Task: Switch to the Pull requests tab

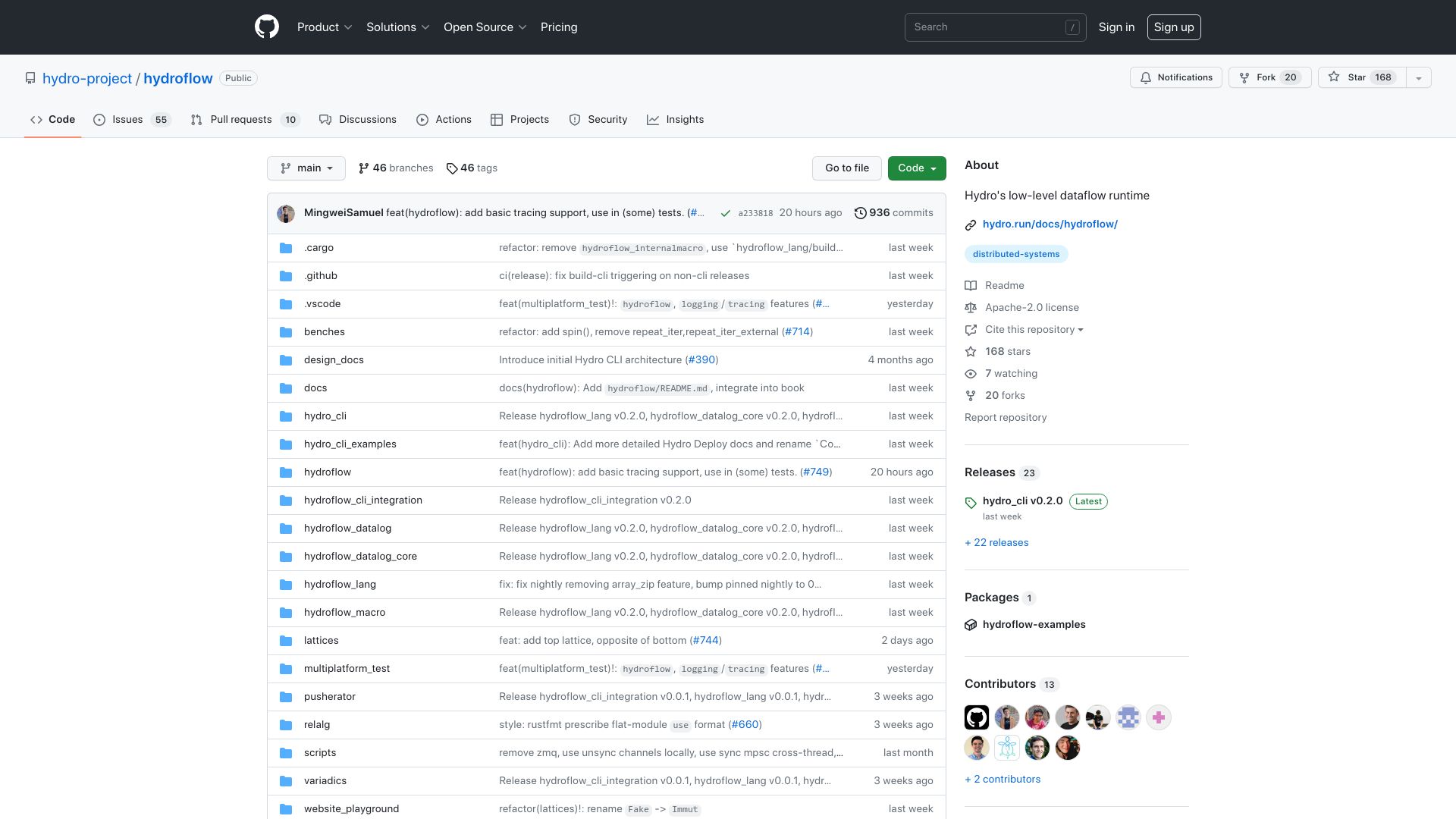Action: tap(245, 120)
